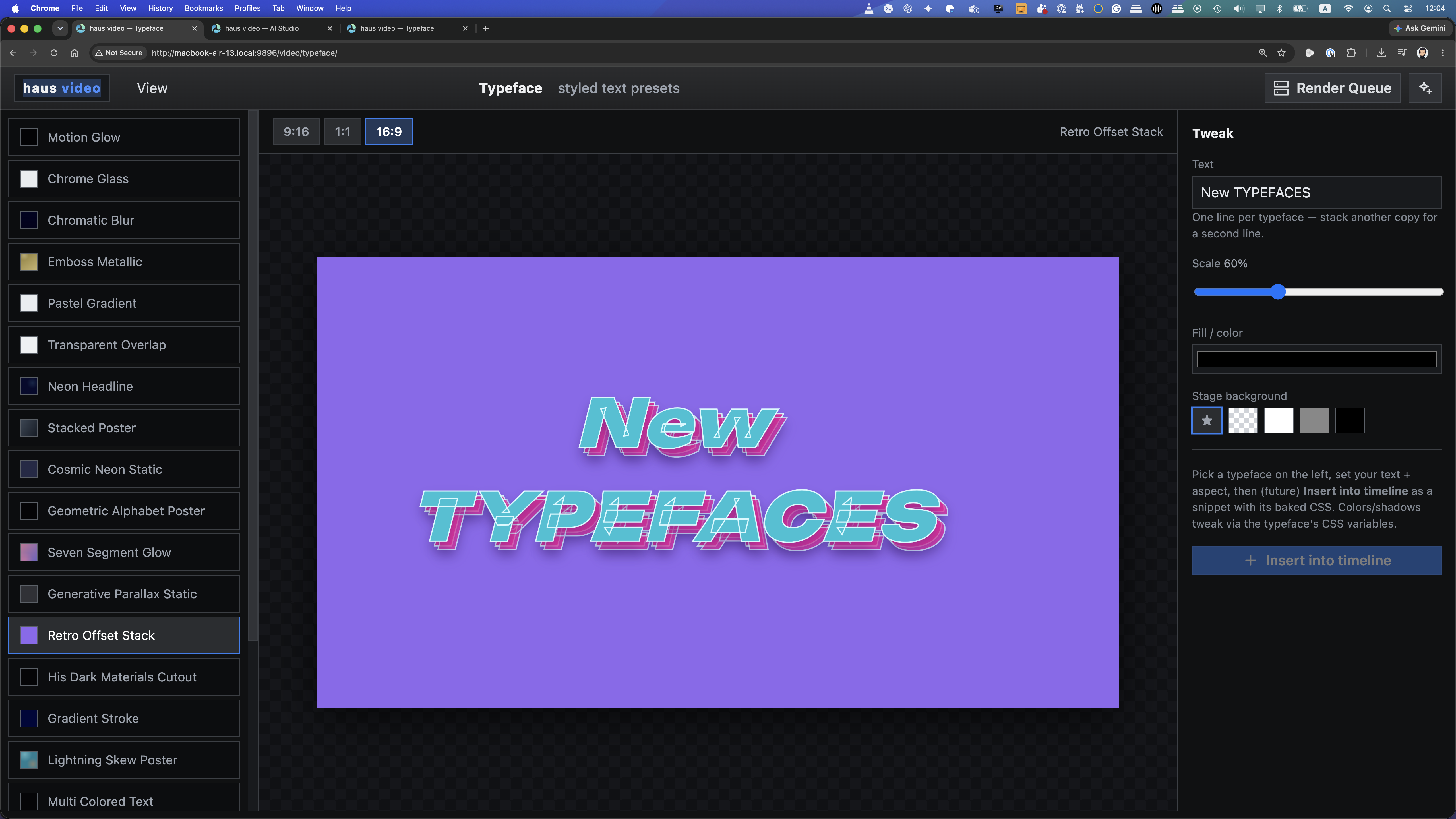1456x819 pixels.
Task: Open the Chrome History menu
Action: click(x=160, y=8)
